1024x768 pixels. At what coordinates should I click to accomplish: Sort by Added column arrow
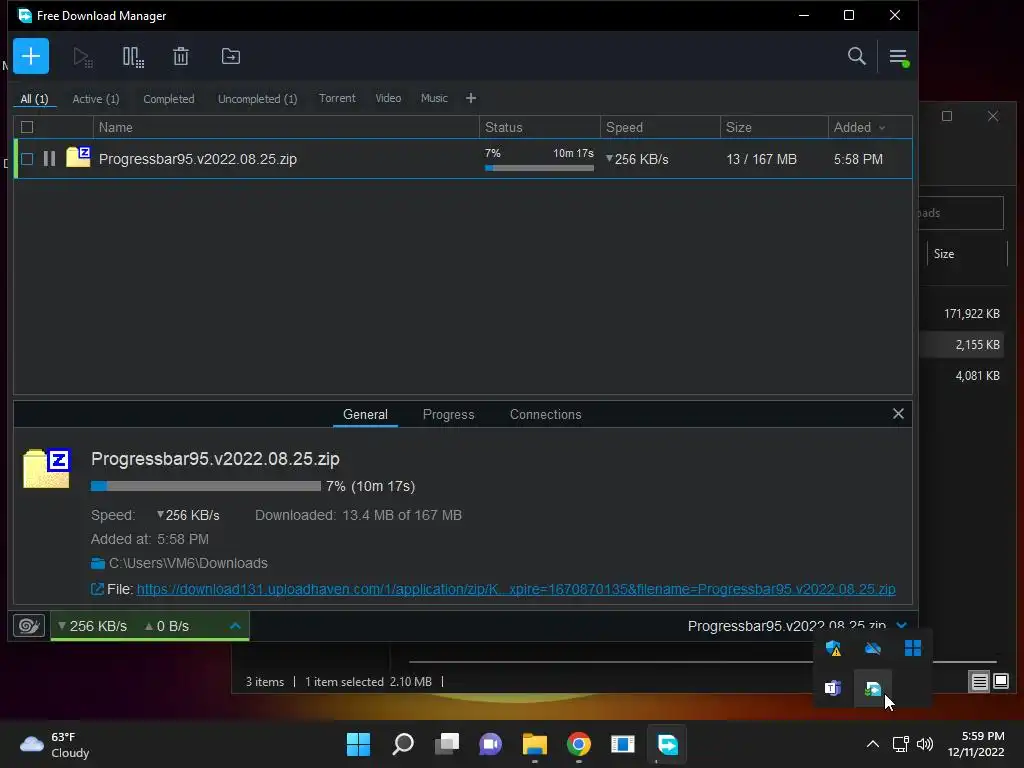pyautogui.click(x=882, y=128)
